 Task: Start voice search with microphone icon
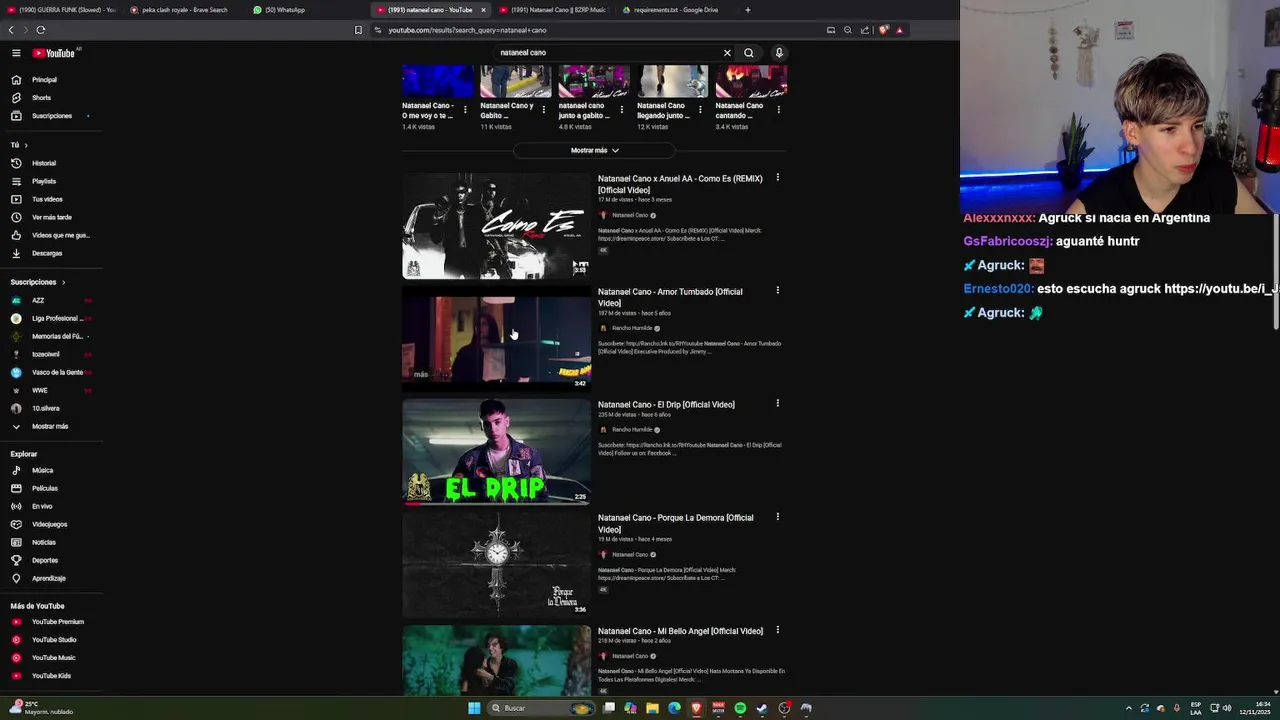779,53
